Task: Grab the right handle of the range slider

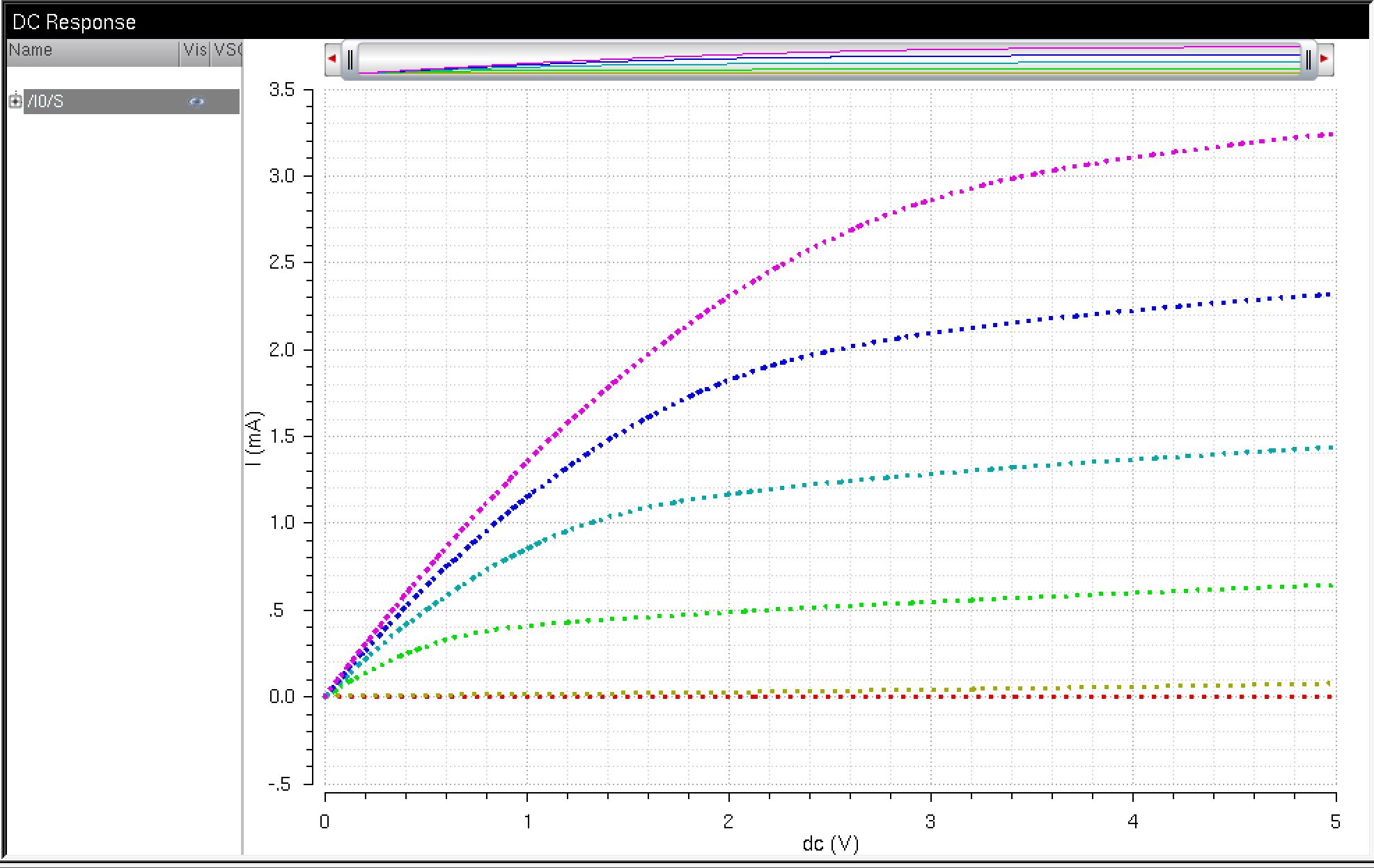Action: (x=1308, y=59)
